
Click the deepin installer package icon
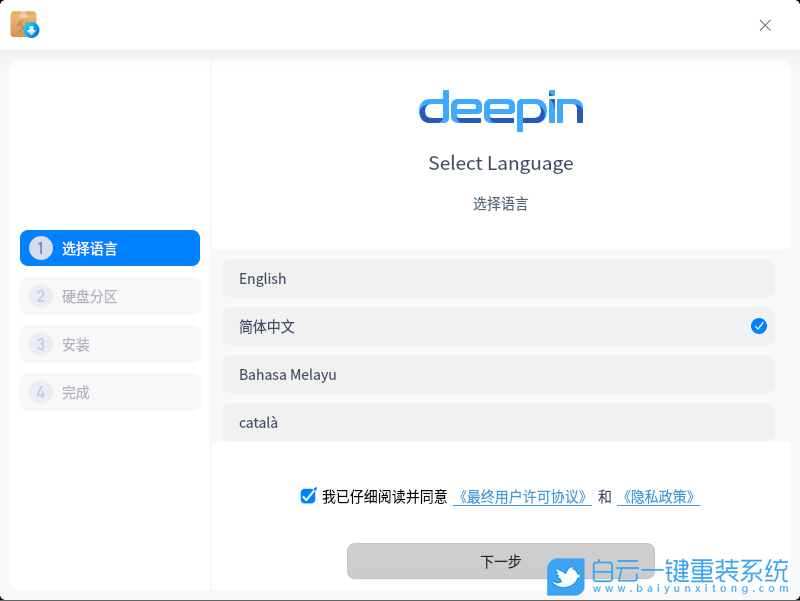(26, 24)
